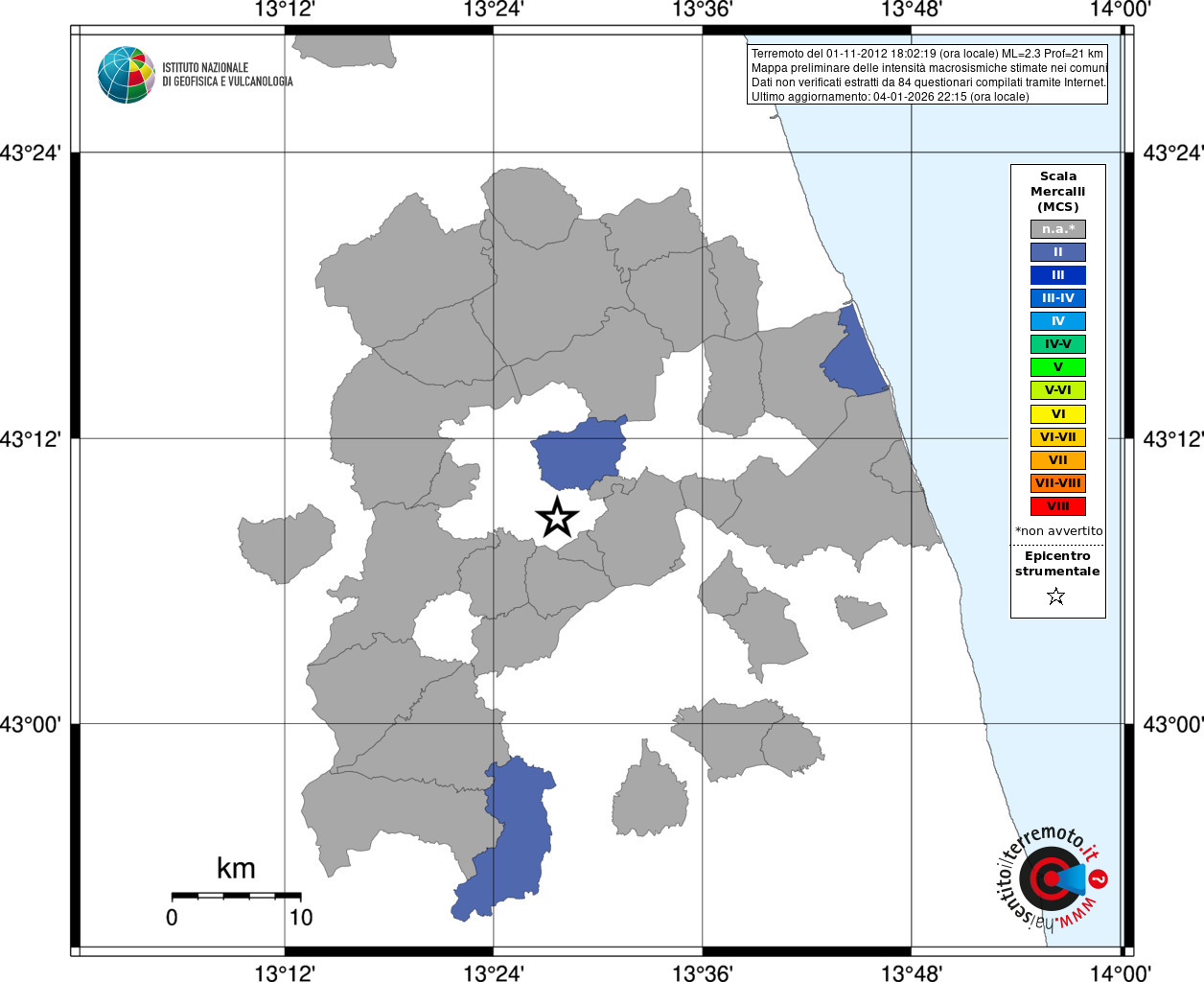Click the 'Istituto Nazionale di Geofisica' text
The image size is (1204, 982).
point(227,75)
